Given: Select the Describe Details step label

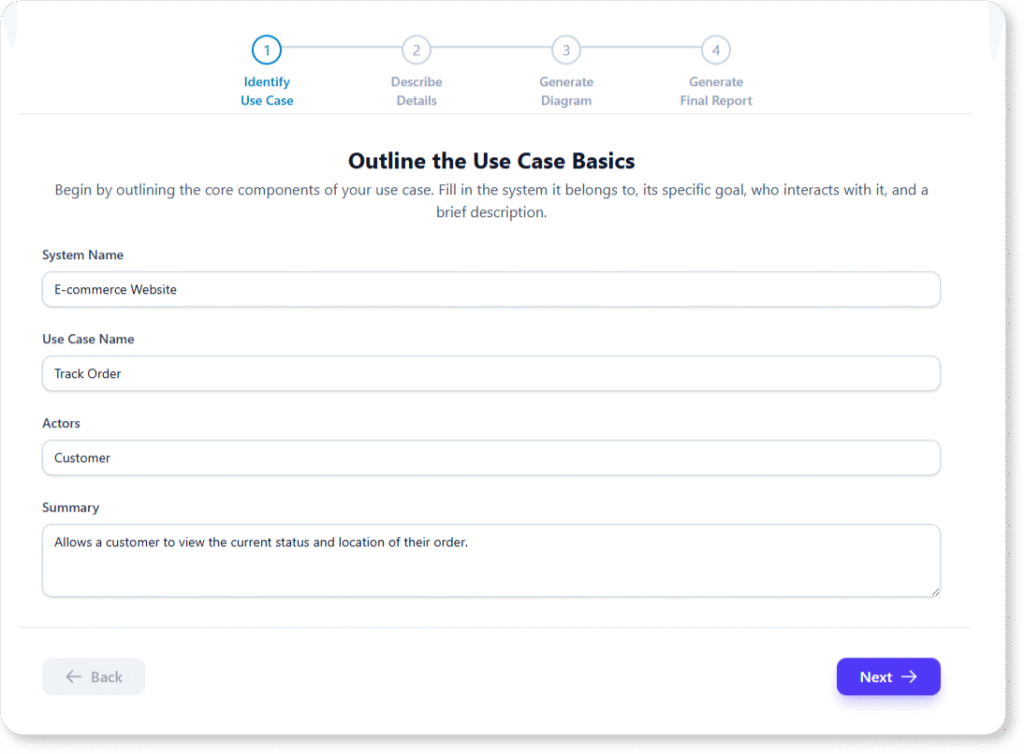Looking at the screenshot, I should coord(416,91).
